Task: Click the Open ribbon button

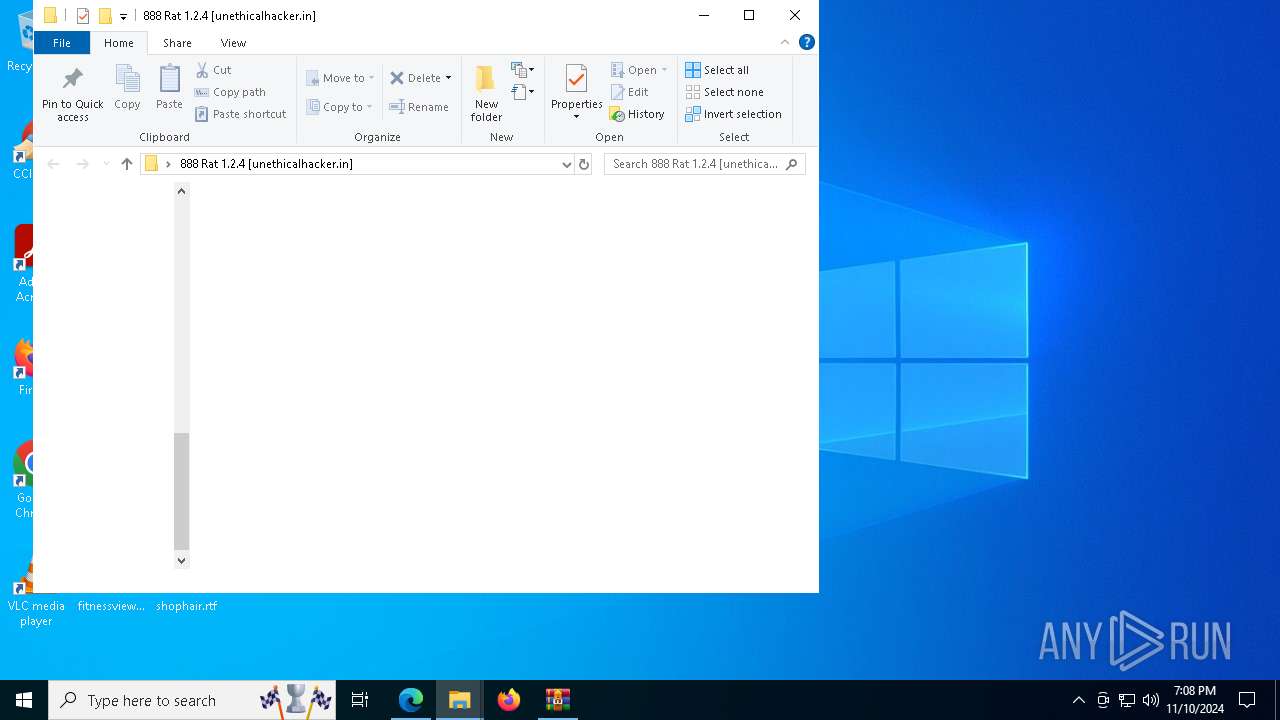Action: coord(633,70)
